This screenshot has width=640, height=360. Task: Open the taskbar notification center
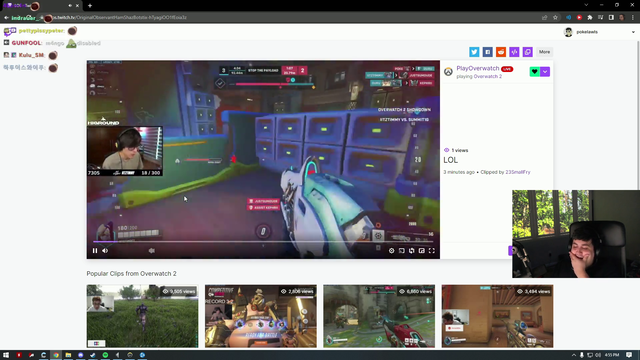(x=629, y=355)
